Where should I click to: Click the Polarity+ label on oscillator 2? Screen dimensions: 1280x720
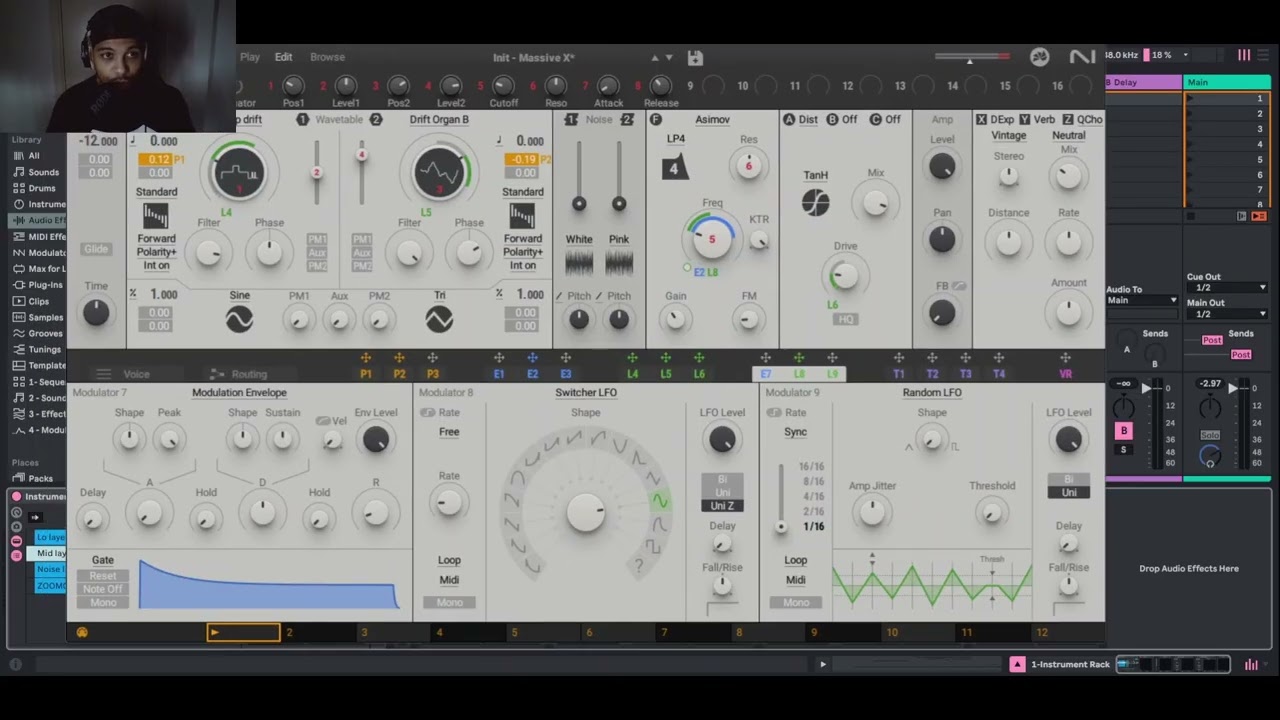click(523, 252)
